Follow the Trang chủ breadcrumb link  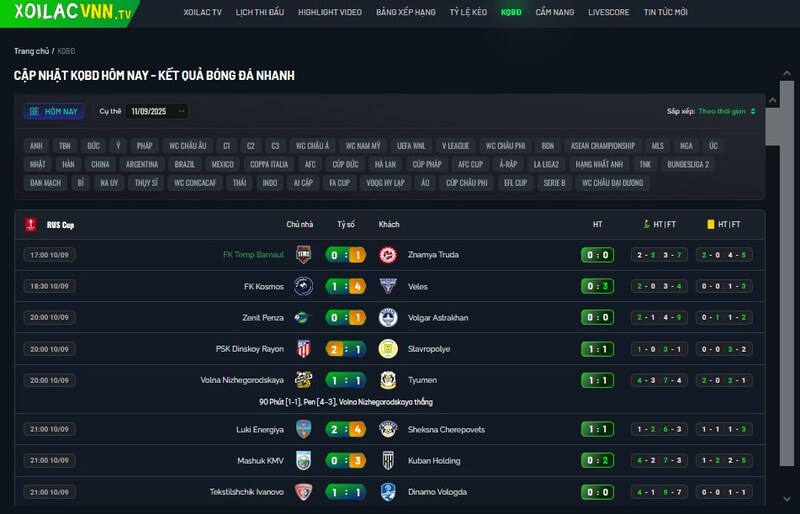coord(31,51)
